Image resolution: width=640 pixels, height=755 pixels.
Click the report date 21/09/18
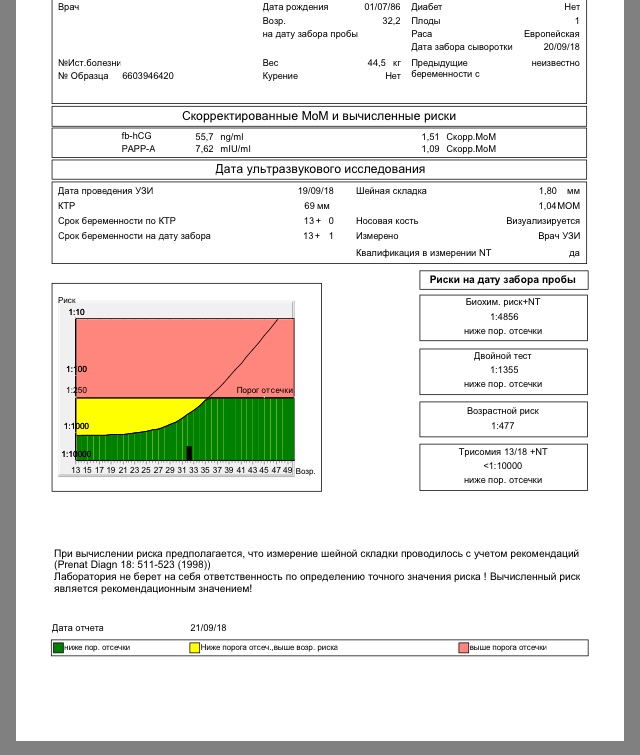[x=208, y=628]
